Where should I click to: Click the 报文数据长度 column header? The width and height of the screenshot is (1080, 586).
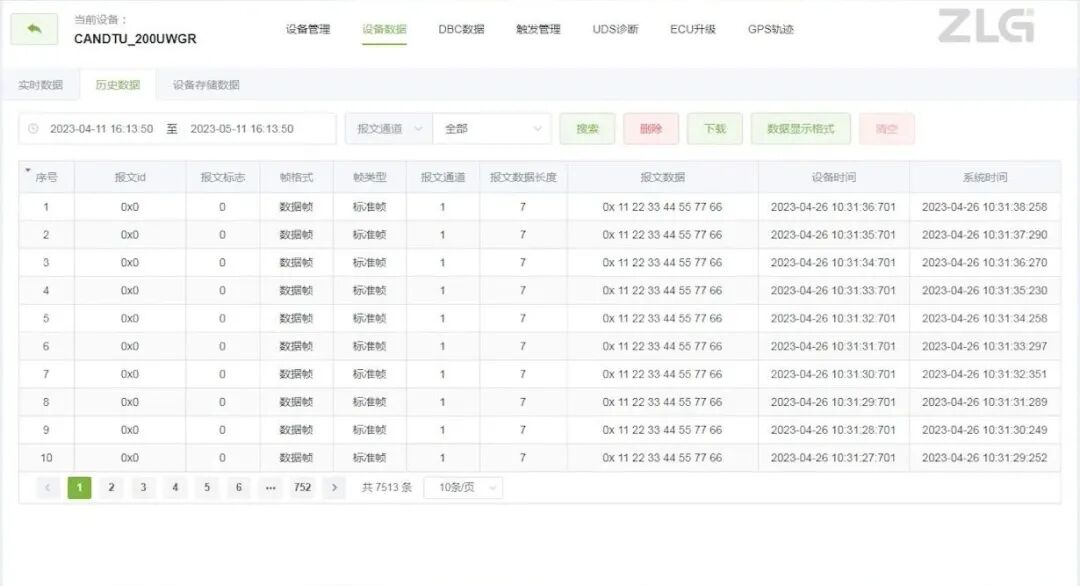pyautogui.click(x=523, y=177)
